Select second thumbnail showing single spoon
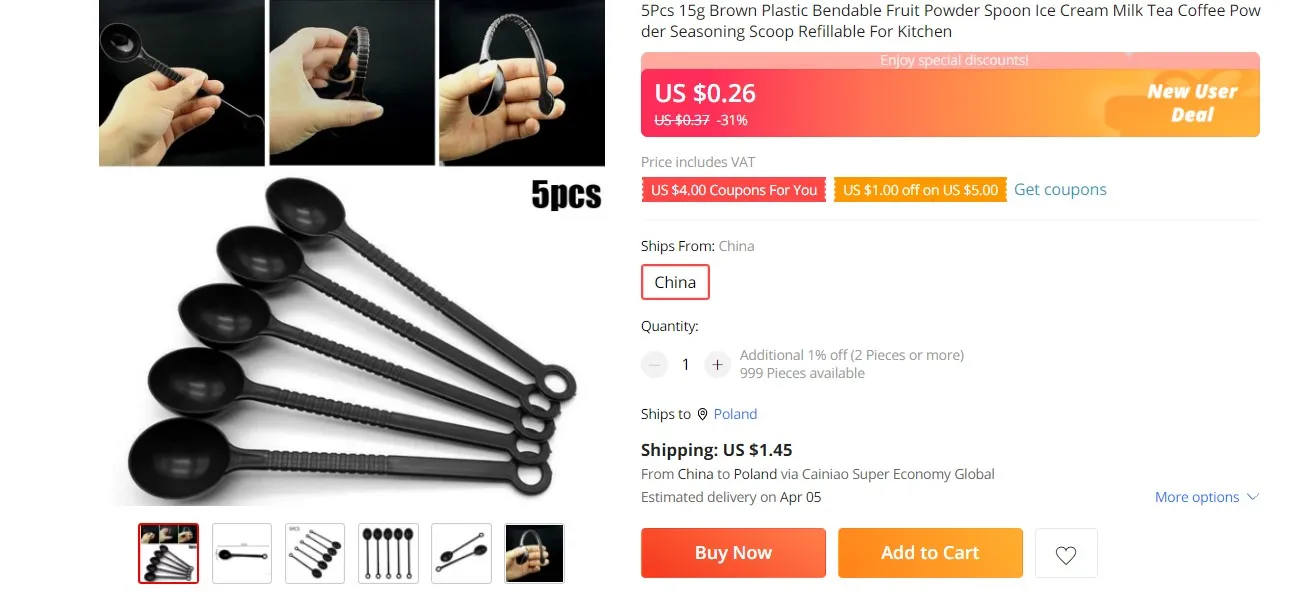The image size is (1294, 595). pyautogui.click(x=242, y=553)
